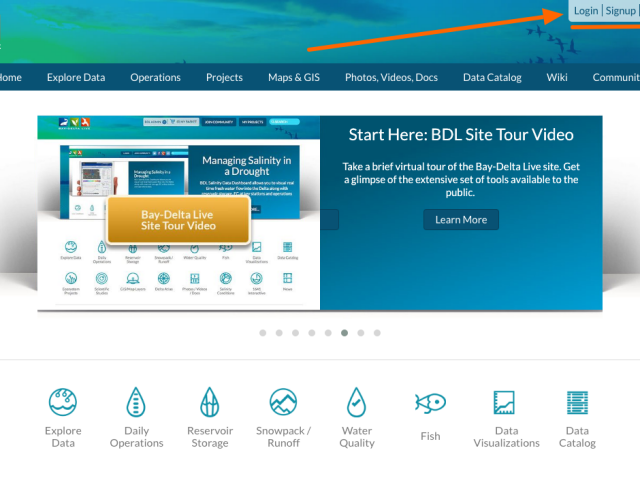Jump to the first carousel slide dot
The width and height of the screenshot is (640, 480).
[263, 332]
